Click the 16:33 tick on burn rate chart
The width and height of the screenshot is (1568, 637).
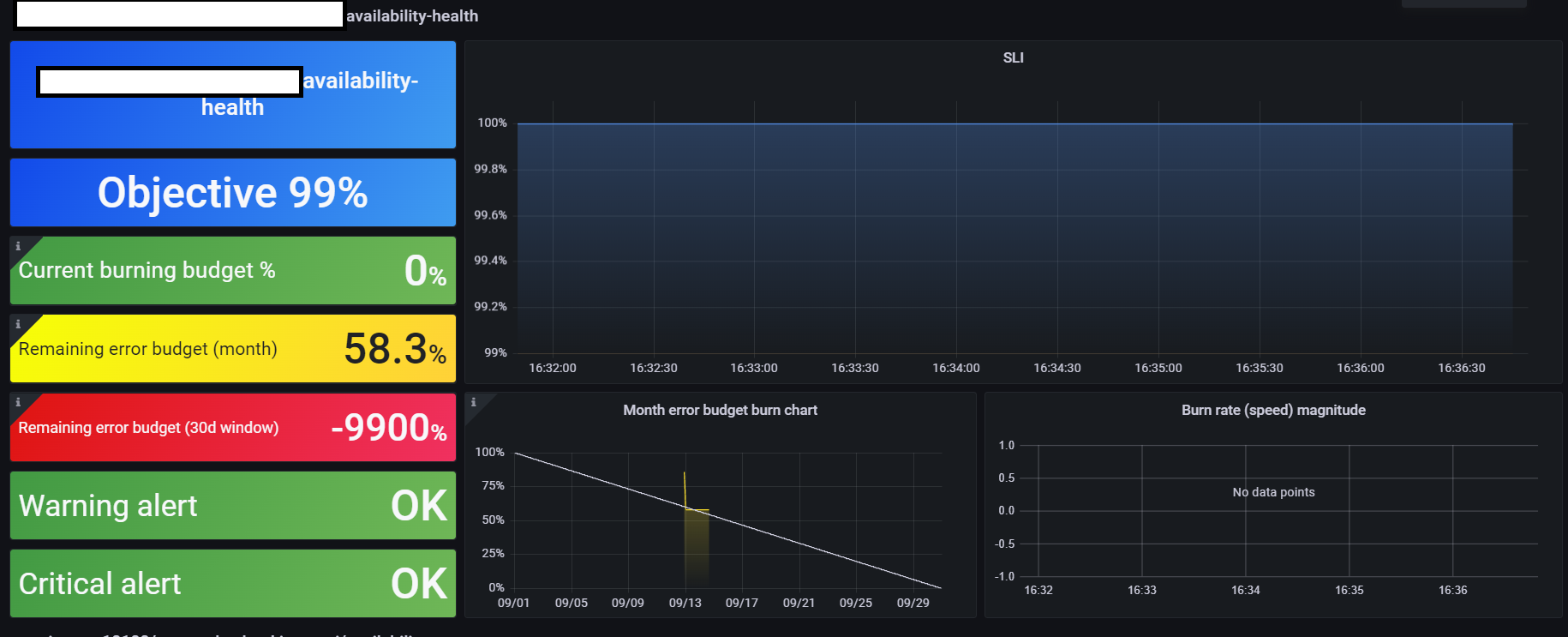point(1142,590)
